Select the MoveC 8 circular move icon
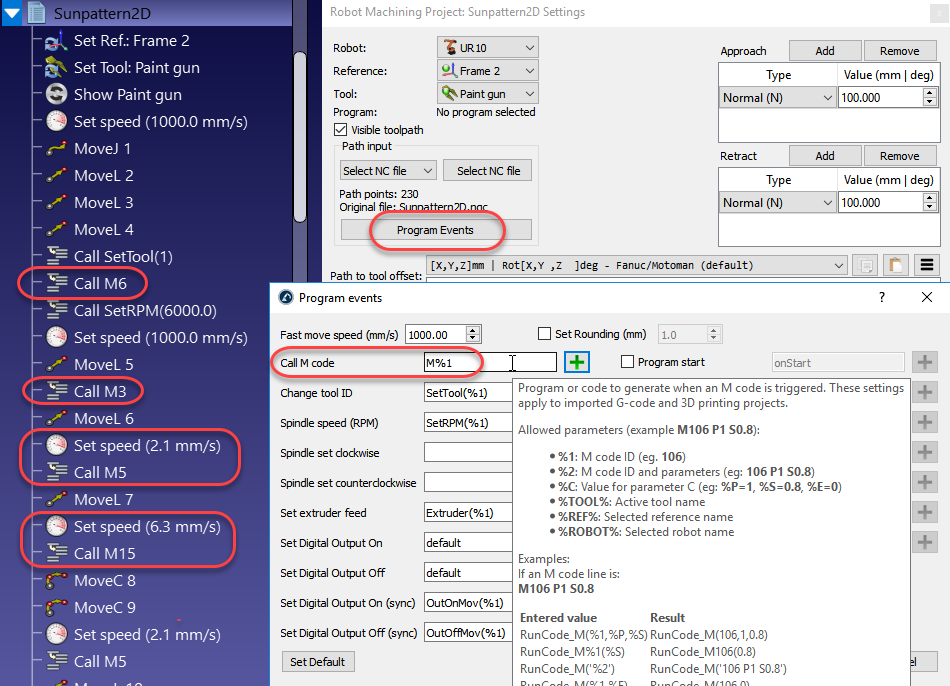The height and width of the screenshot is (686, 950). (56, 581)
